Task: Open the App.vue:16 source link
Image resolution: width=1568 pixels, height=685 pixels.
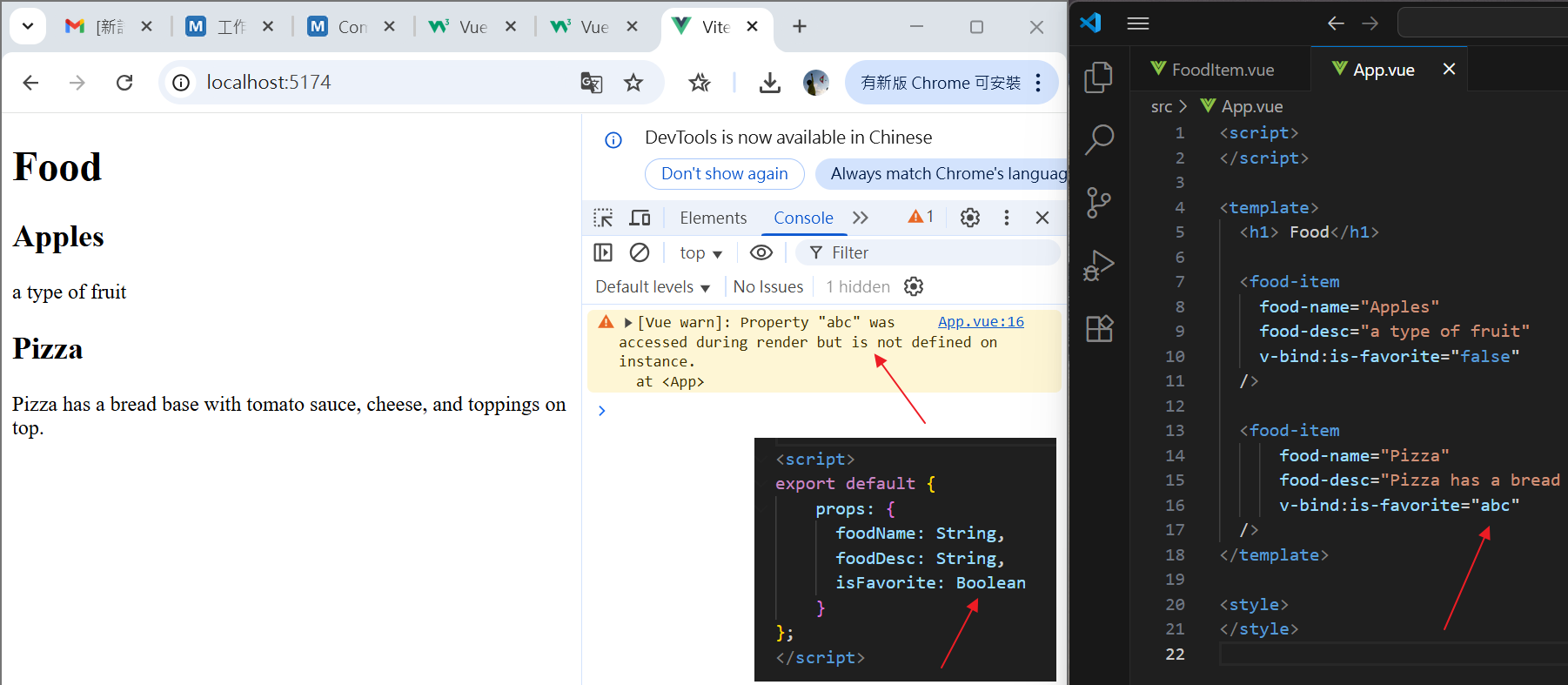Action: click(980, 322)
